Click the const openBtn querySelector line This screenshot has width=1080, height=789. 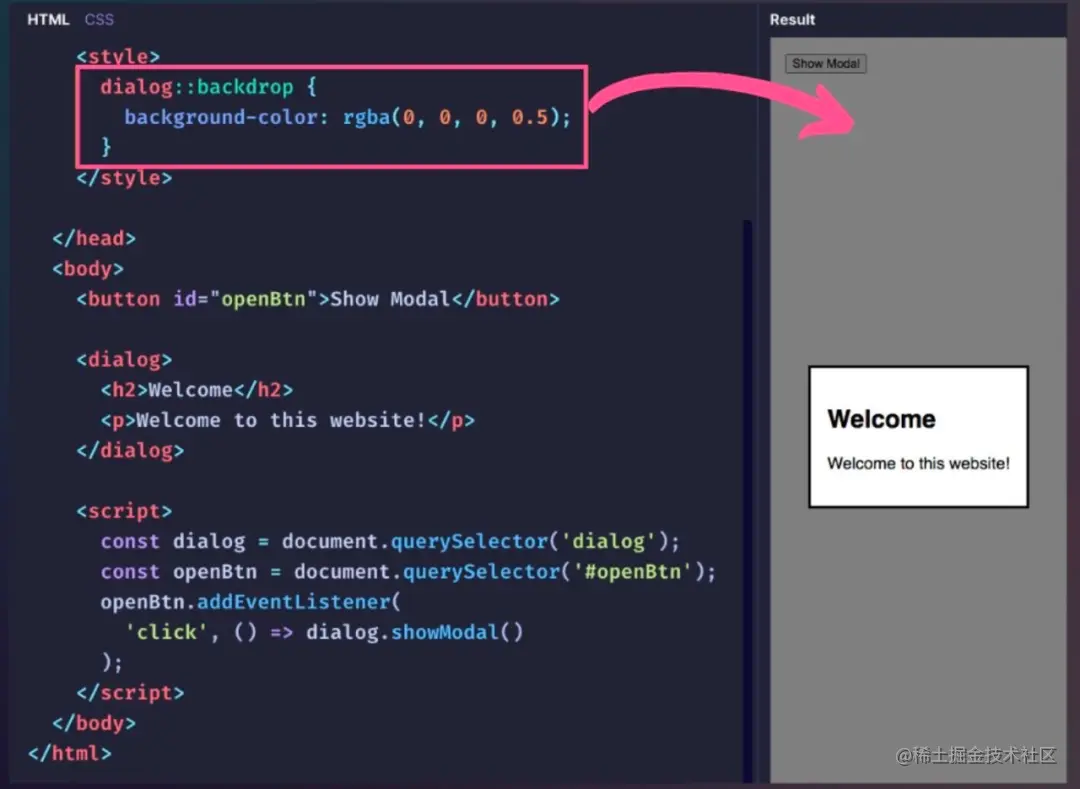pyautogui.click(x=408, y=571)
